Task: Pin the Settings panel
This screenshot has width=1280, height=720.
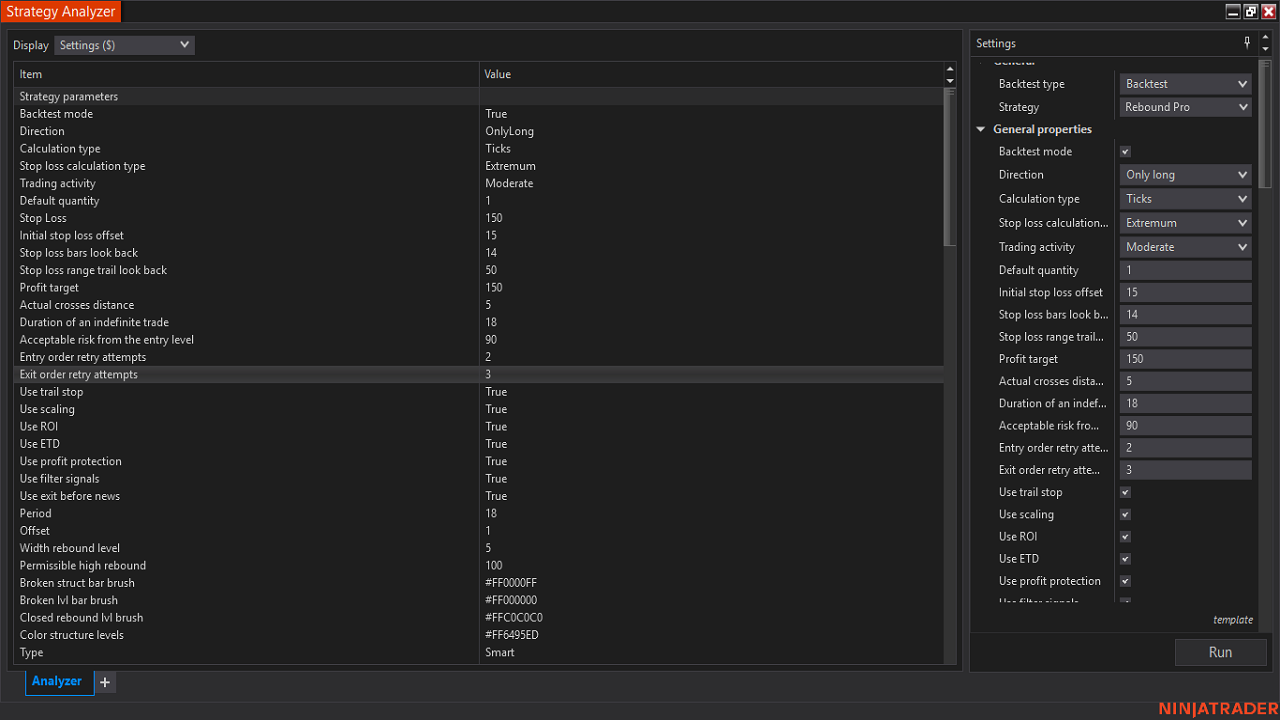Action: (x=1247, y=43)
